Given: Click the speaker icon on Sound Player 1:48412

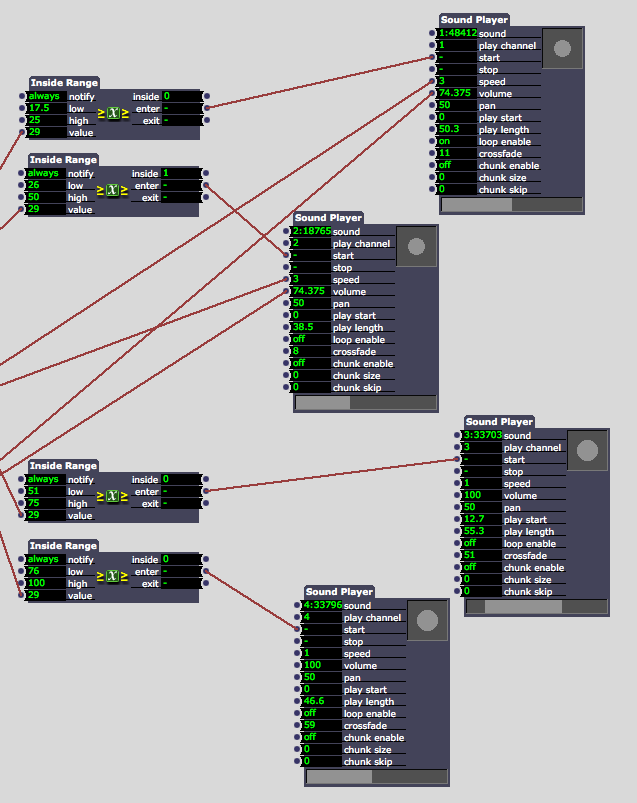Looking at the screenshot, I should [x=562, y=48].
